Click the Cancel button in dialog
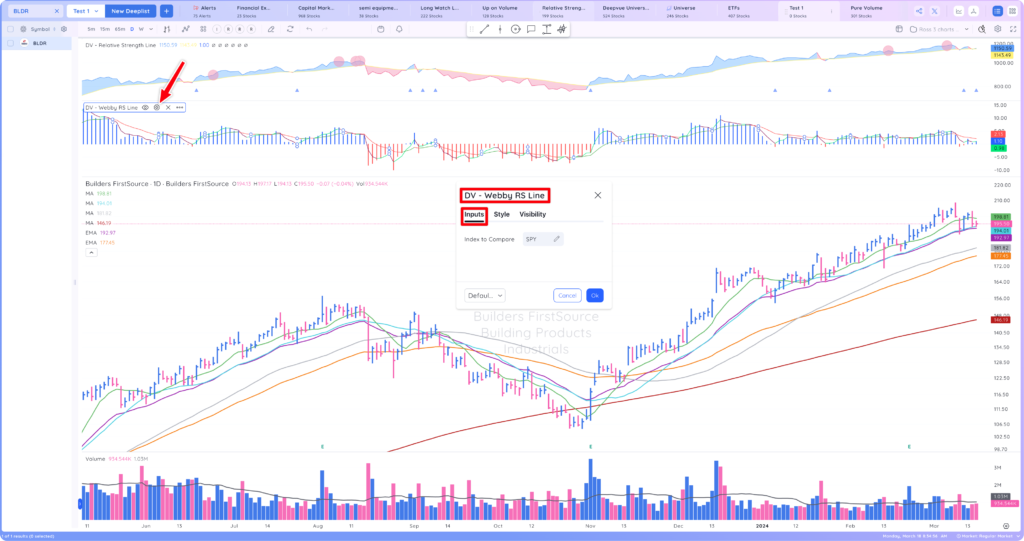Viewport: 1024px width, 541px height. click(x=567, y=295)
